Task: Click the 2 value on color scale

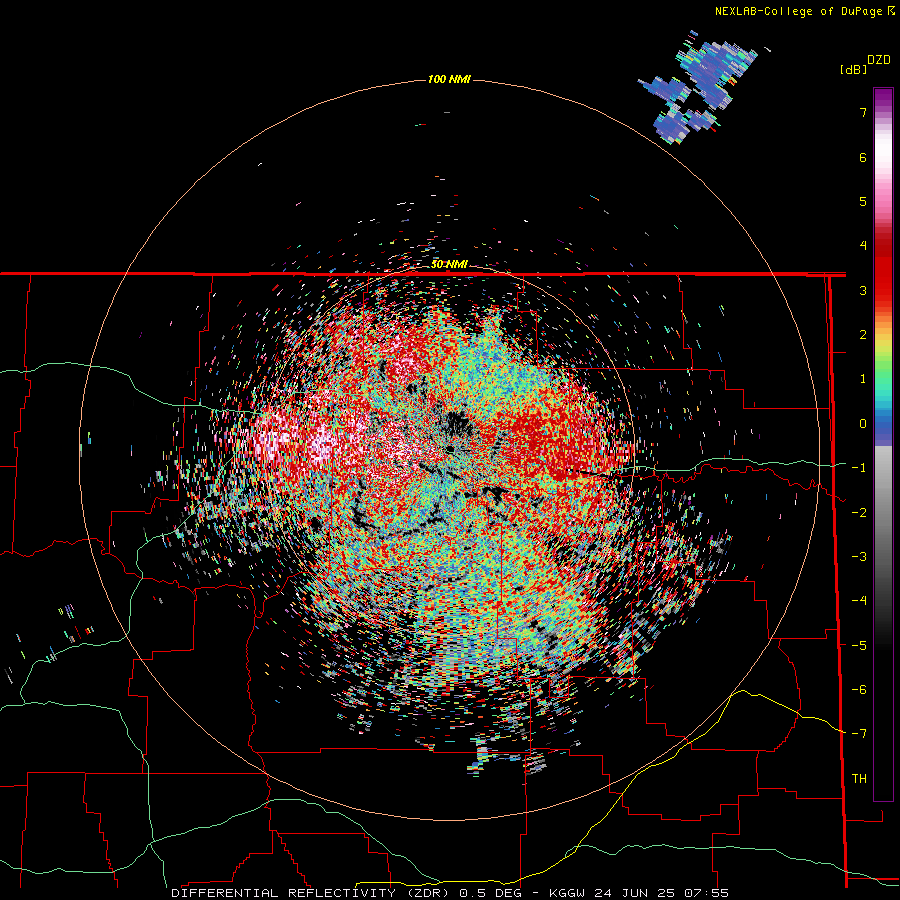Action: [863, 335]
